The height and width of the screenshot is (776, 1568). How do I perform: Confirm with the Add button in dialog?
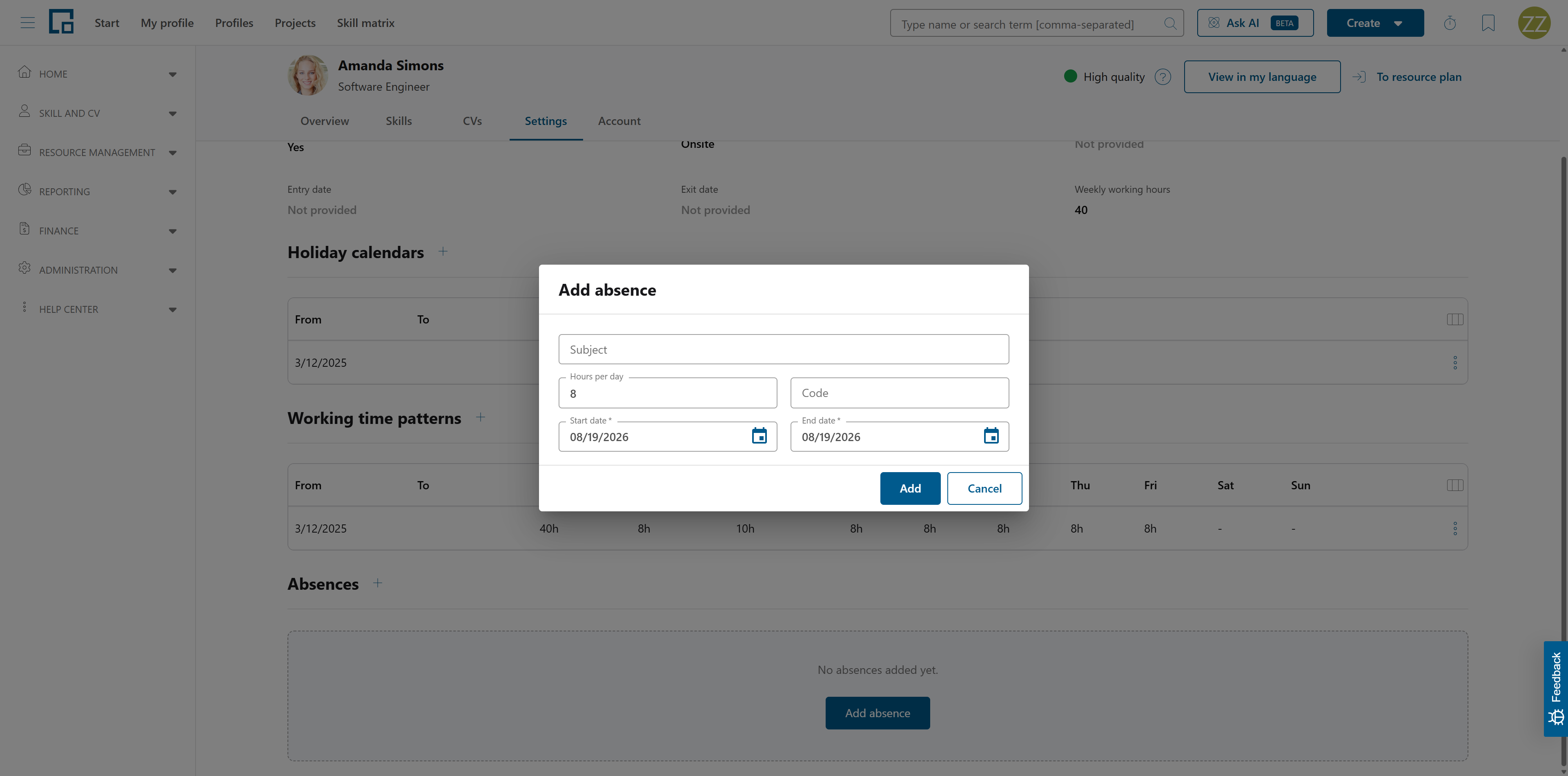pyautogui.click(x=910, y=488)
